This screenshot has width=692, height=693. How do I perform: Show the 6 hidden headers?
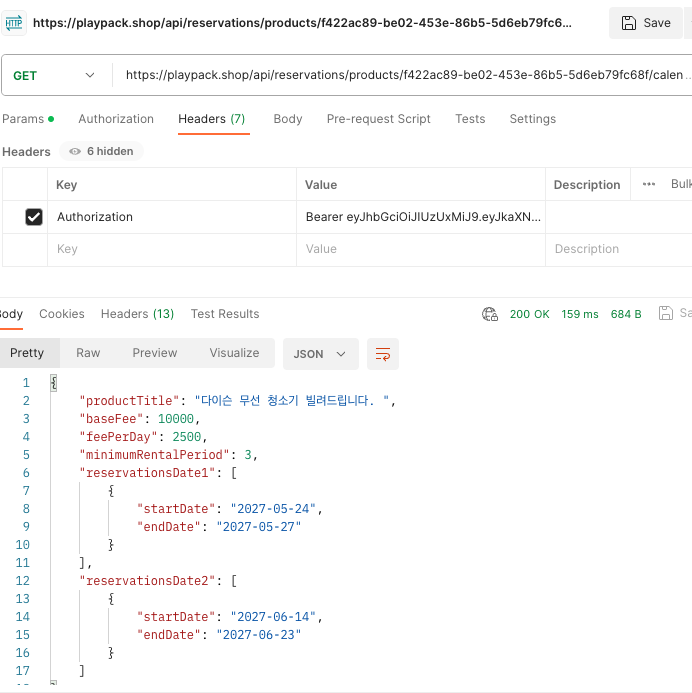tap(102, 151)
